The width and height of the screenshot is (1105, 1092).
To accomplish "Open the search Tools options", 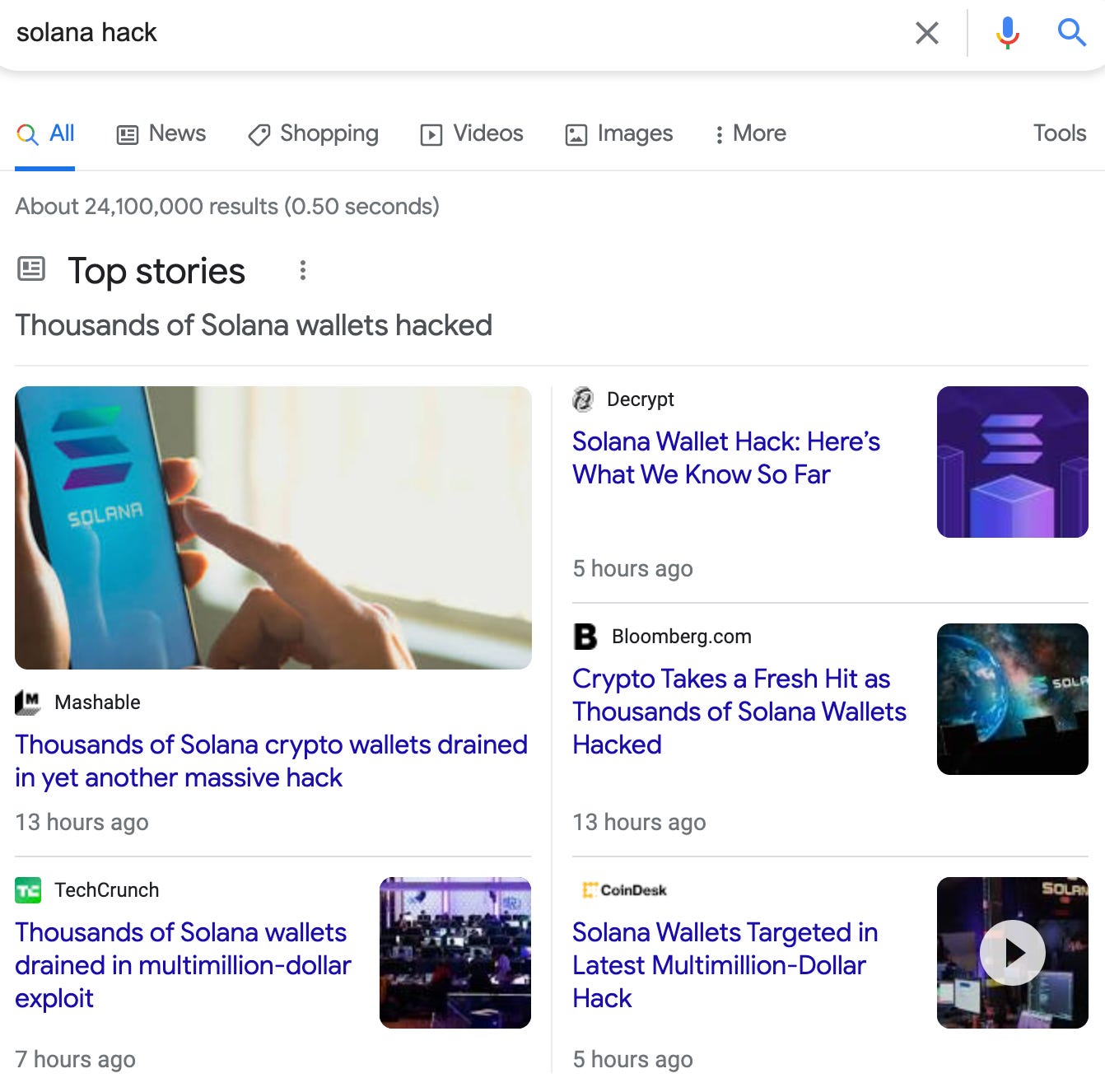I will (x=1060, y=133).
